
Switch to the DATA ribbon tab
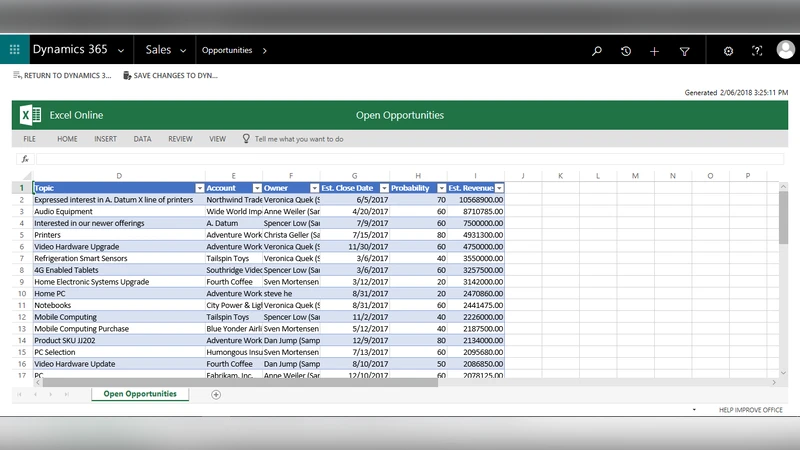(x=142, y=139)
